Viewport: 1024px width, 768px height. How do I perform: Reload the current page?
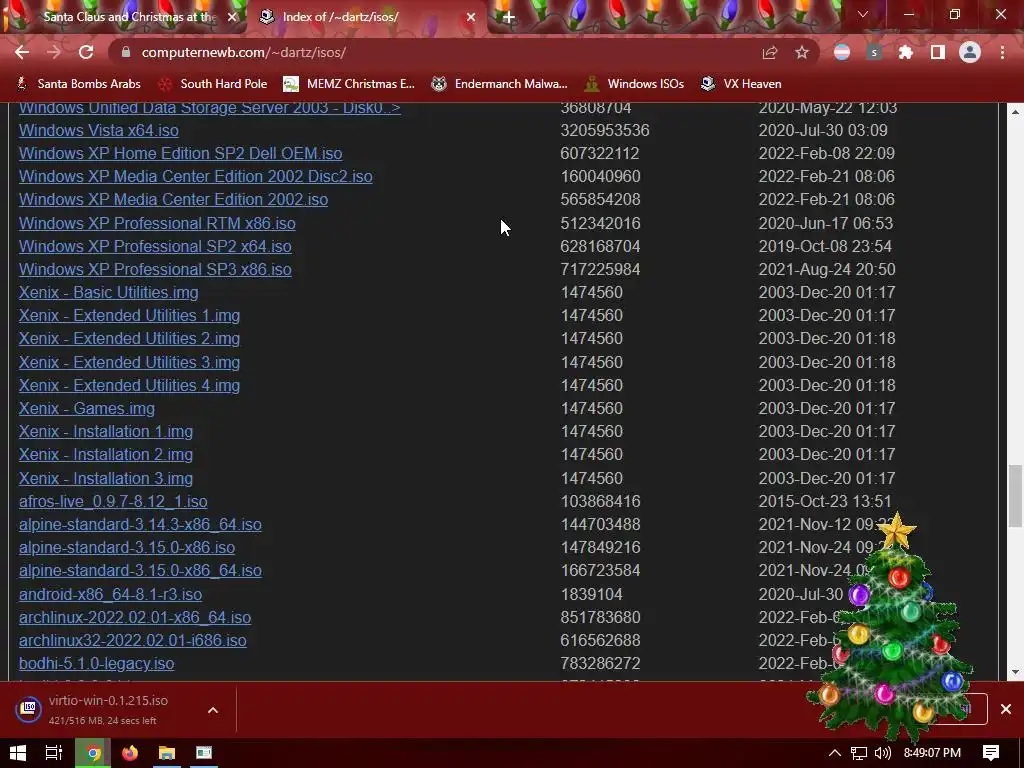click(x=86, y=52)
